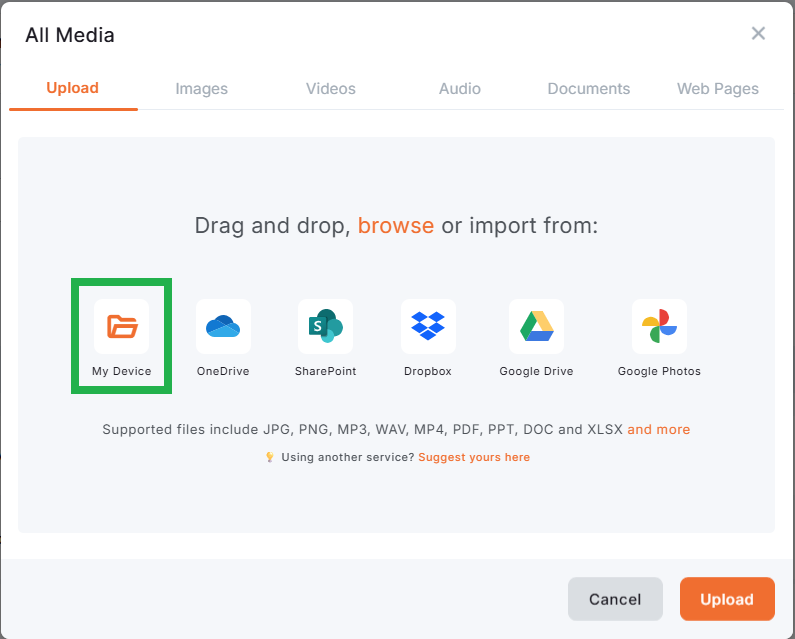Close the All Media dialog
This screenshot has width=795, height=639.
pyautogui.click(x=758, y=34)
